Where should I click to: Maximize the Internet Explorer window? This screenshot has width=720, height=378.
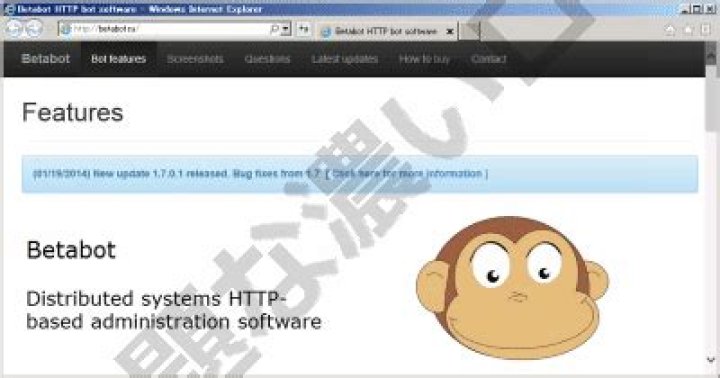point(698,9)
